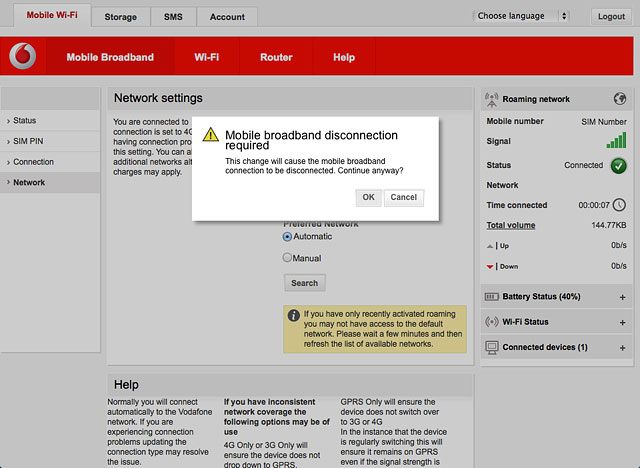
Task: Expand Battery Status with the plus sign
Action: [x=622, y=297]
